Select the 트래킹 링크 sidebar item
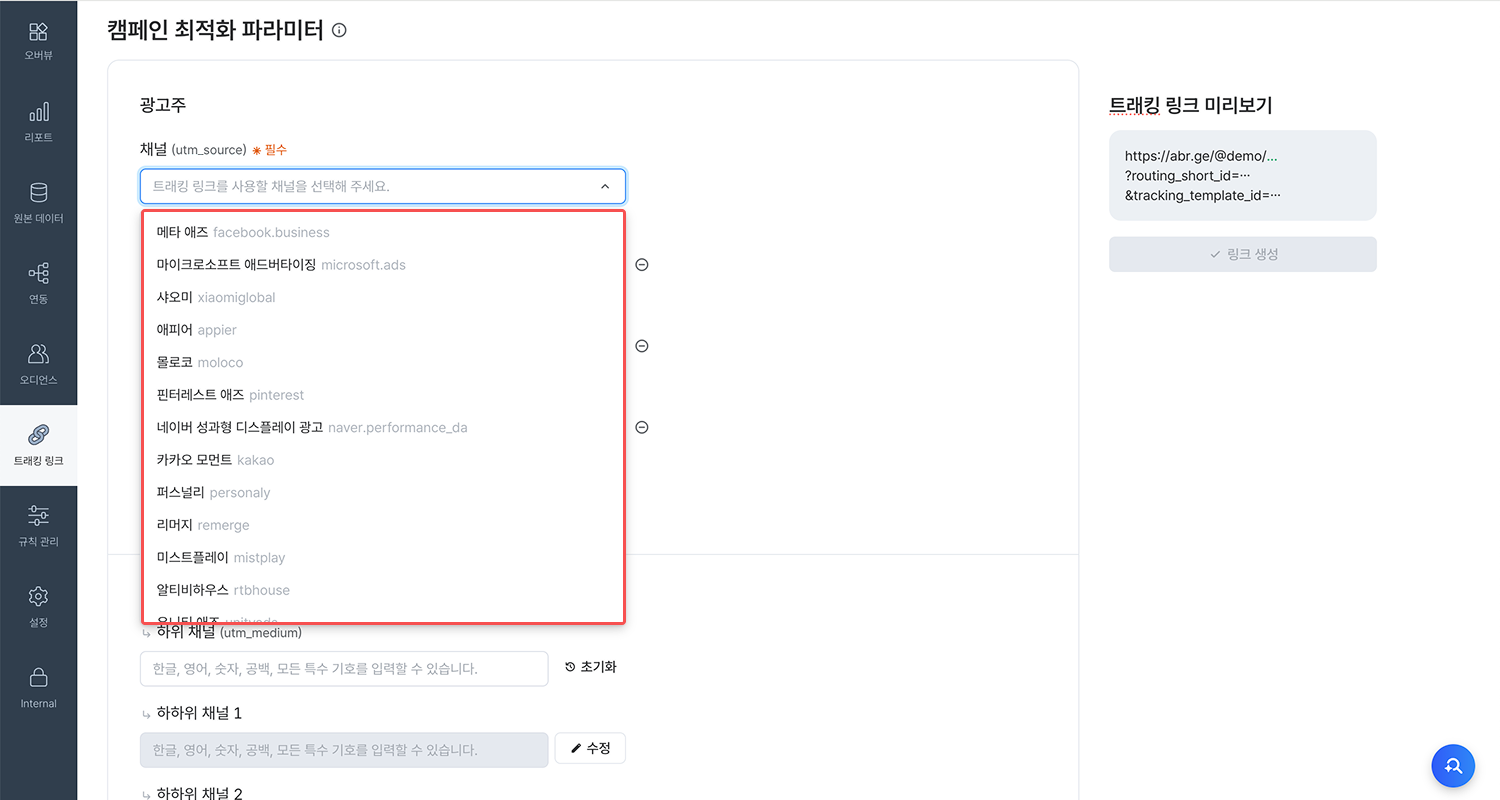Screen dimensions: 1500x800 (x=38, y=446)
